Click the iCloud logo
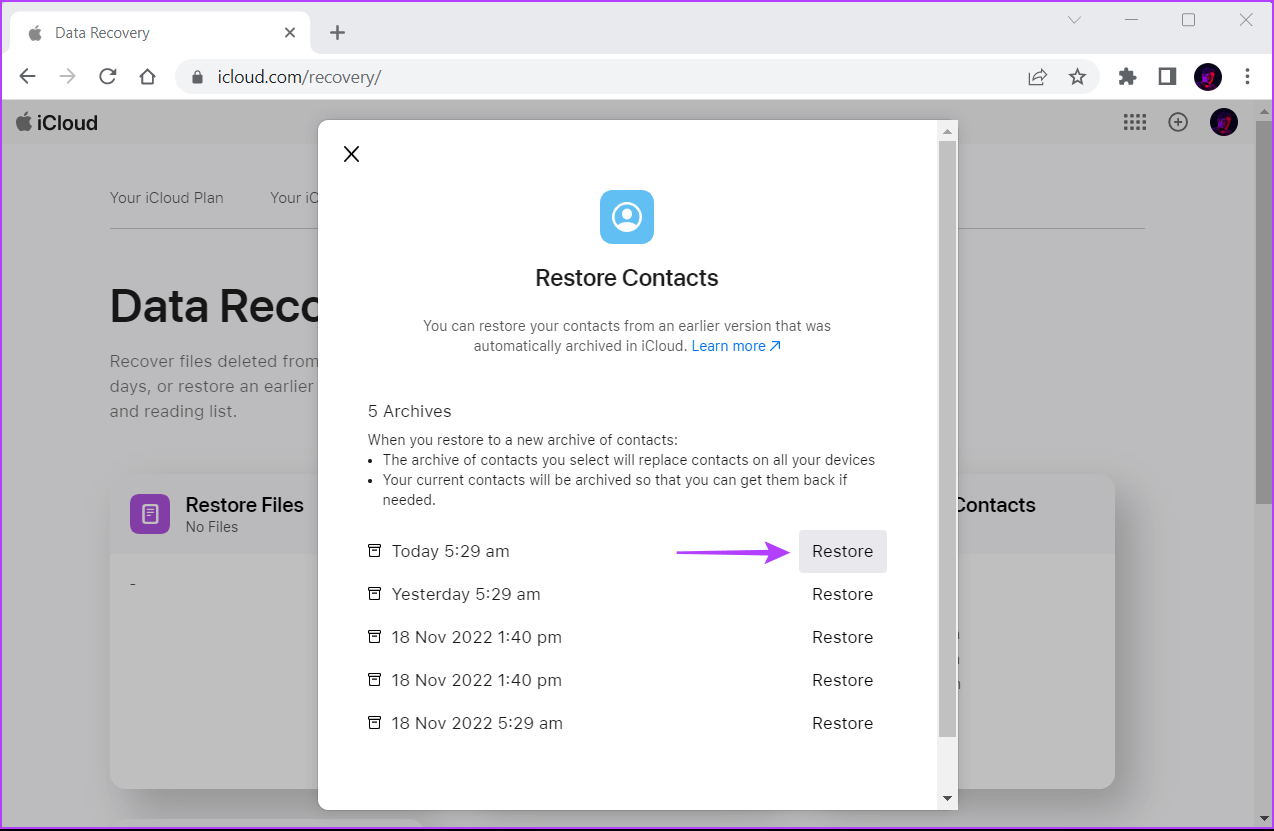 [x=57, y=123]
